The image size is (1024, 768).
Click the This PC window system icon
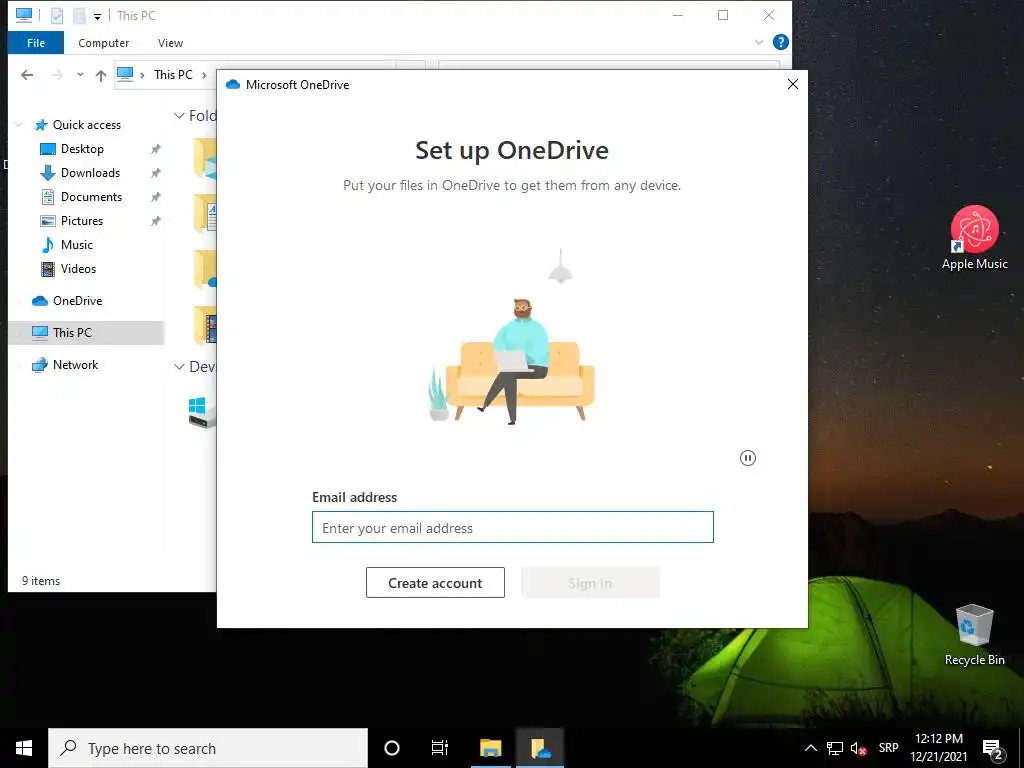pos(24,15)
